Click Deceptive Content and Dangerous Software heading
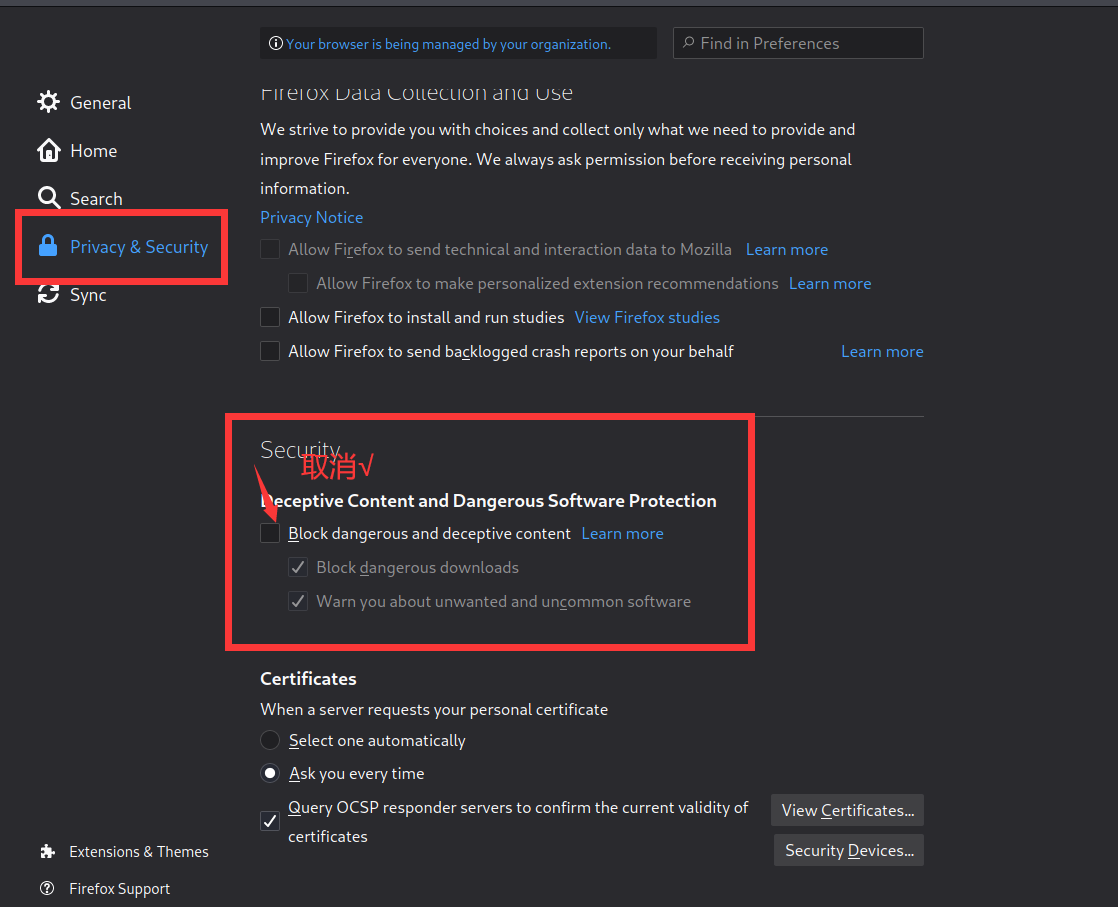The image size is (1118, 907). pyautogui.click(x=488, y=501)
